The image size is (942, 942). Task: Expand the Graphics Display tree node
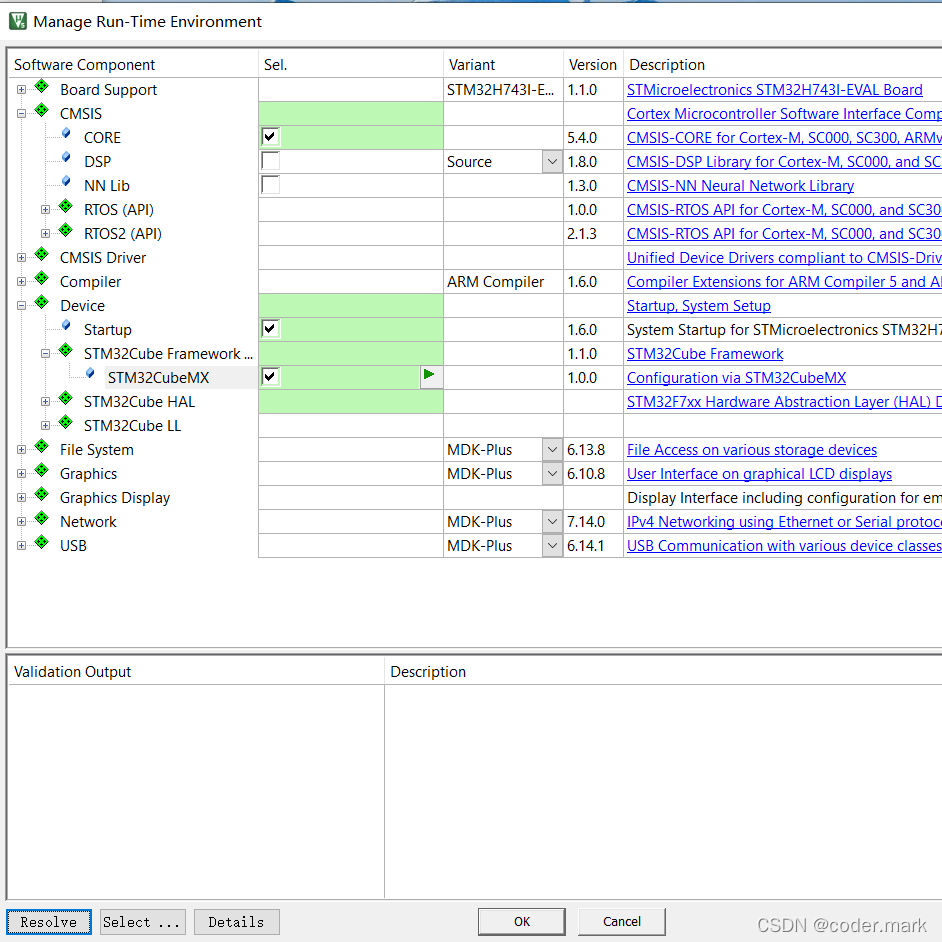pyautogui.click(x=22, y=497)
